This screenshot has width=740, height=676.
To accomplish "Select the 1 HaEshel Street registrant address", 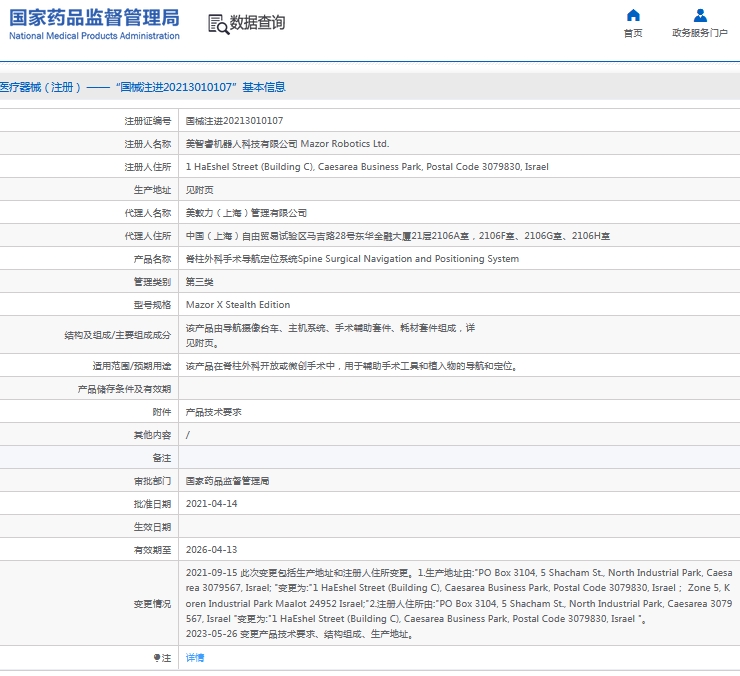I will tap(367, 167).
